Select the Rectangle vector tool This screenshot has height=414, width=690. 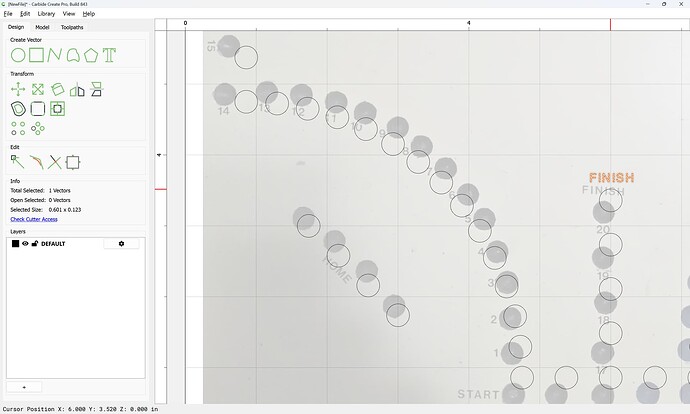[x=37, y=55]
